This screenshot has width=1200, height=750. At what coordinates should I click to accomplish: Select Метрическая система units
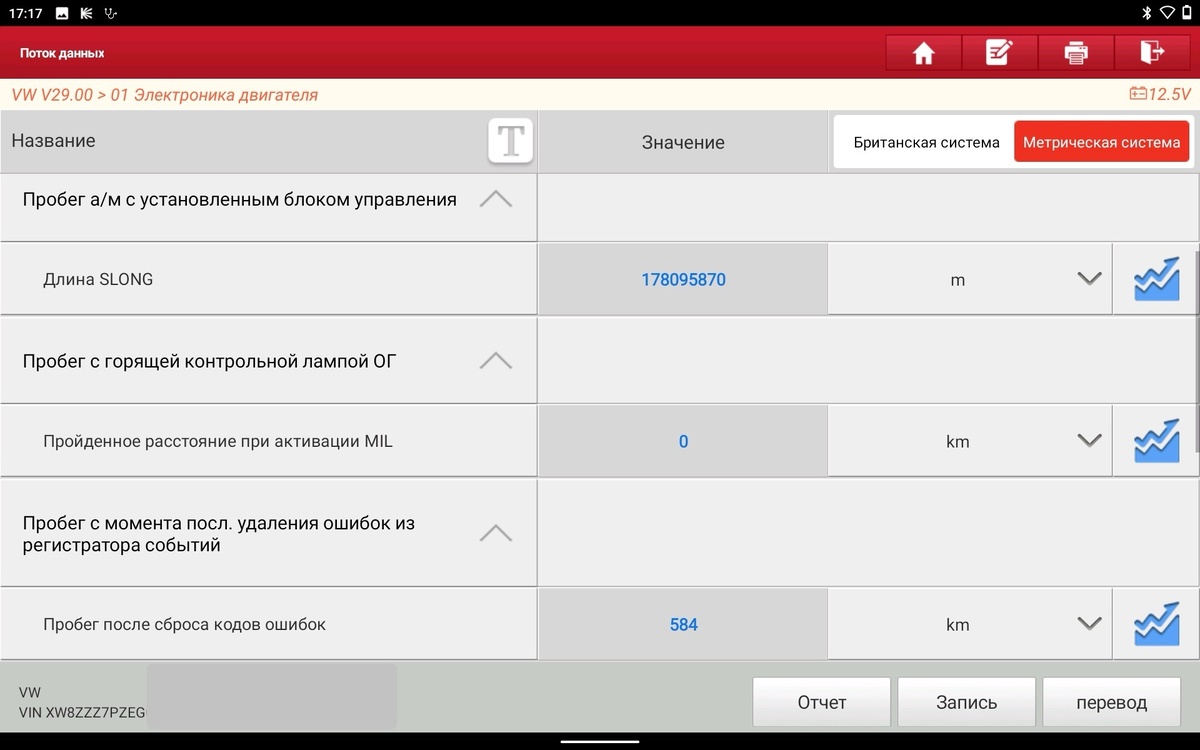point(1101,142)
